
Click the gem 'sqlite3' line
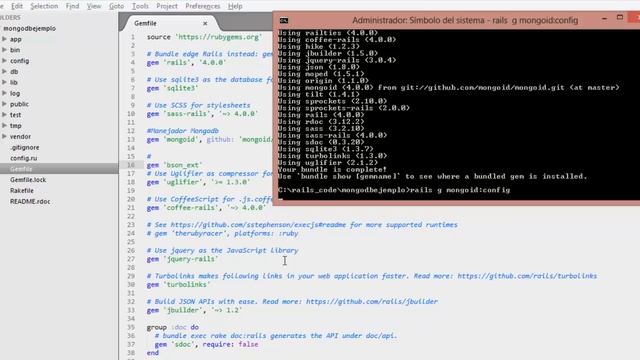coord(172,88)
